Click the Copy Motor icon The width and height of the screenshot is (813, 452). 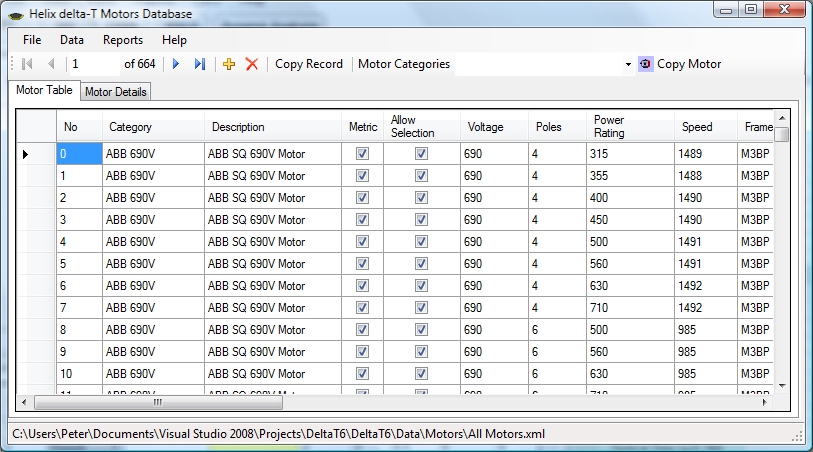click(646, 64)
